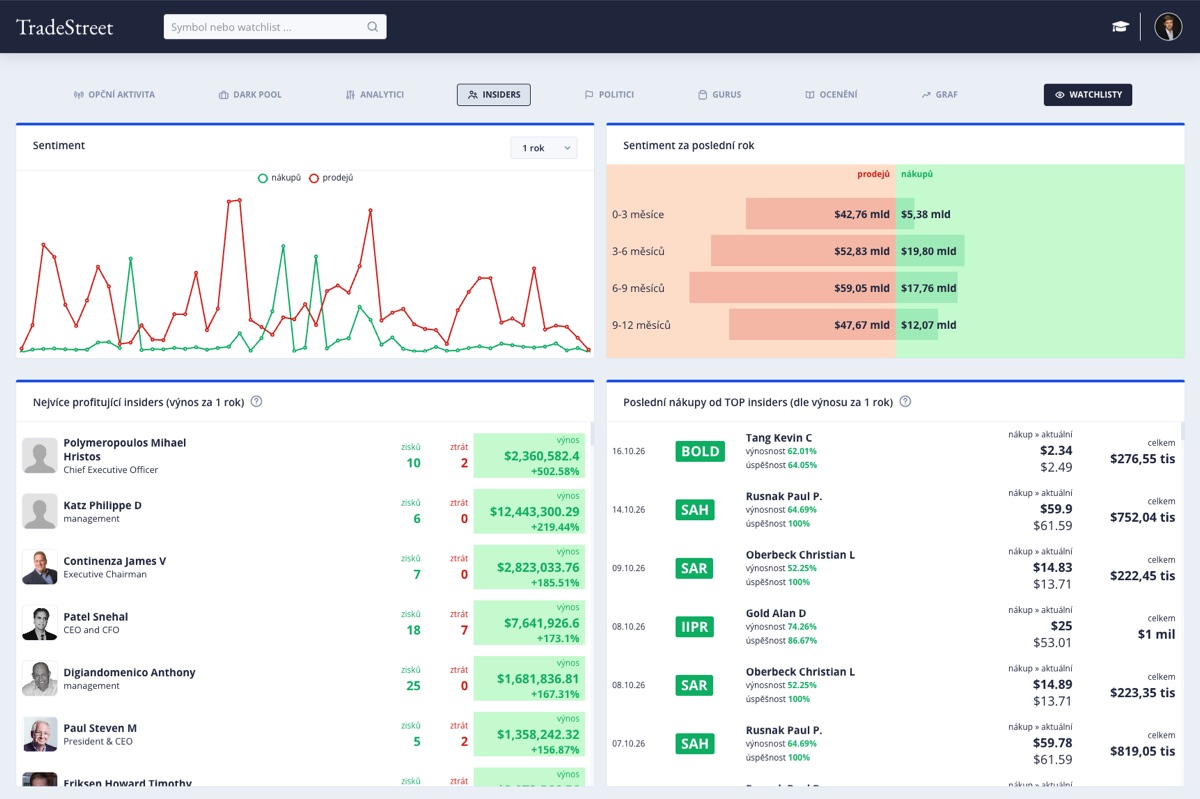Open Gold Alan D purchase row
This screenshot has height=799, width=1200.
895,627
